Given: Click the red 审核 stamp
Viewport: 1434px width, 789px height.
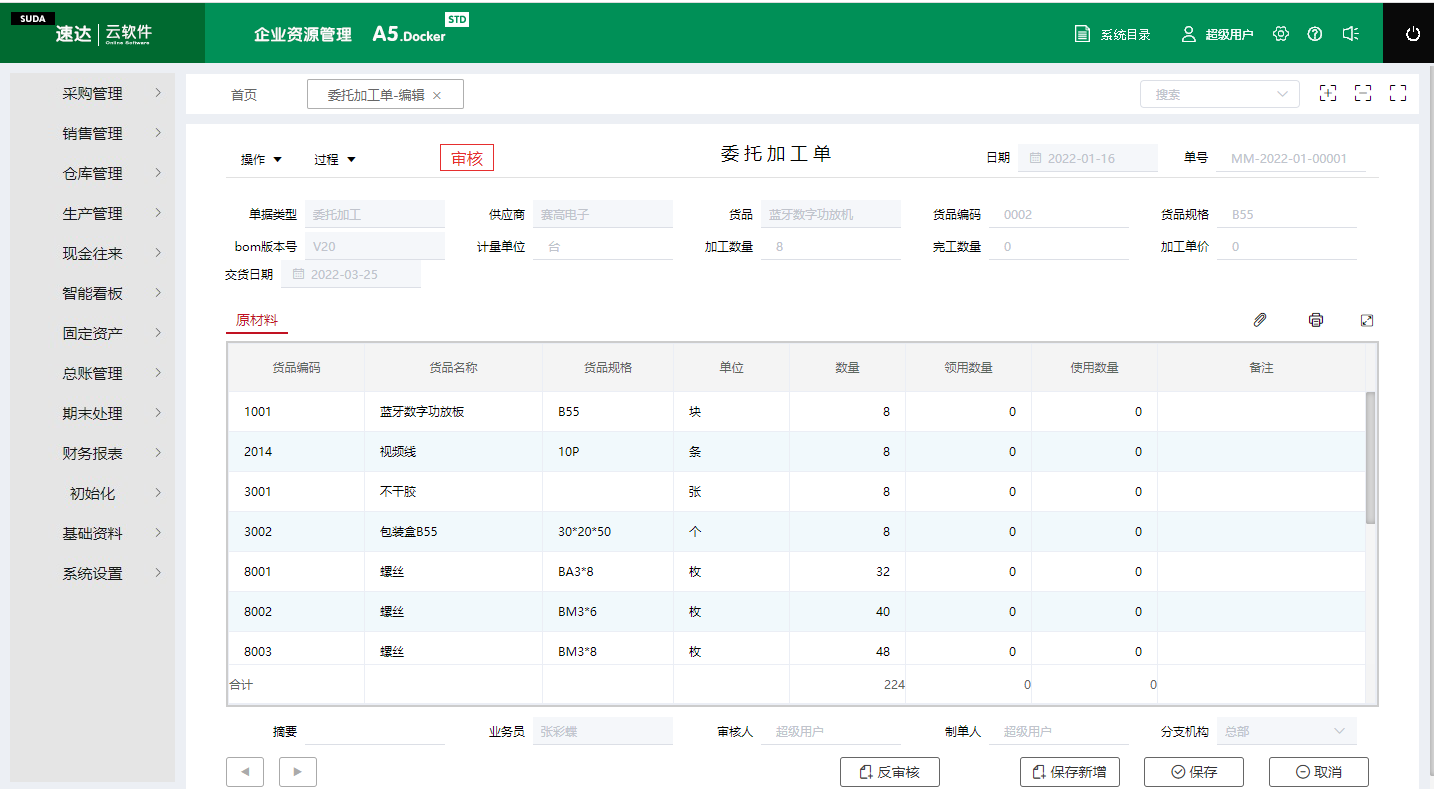Looking at the screenshot, I should pos(467,158).
